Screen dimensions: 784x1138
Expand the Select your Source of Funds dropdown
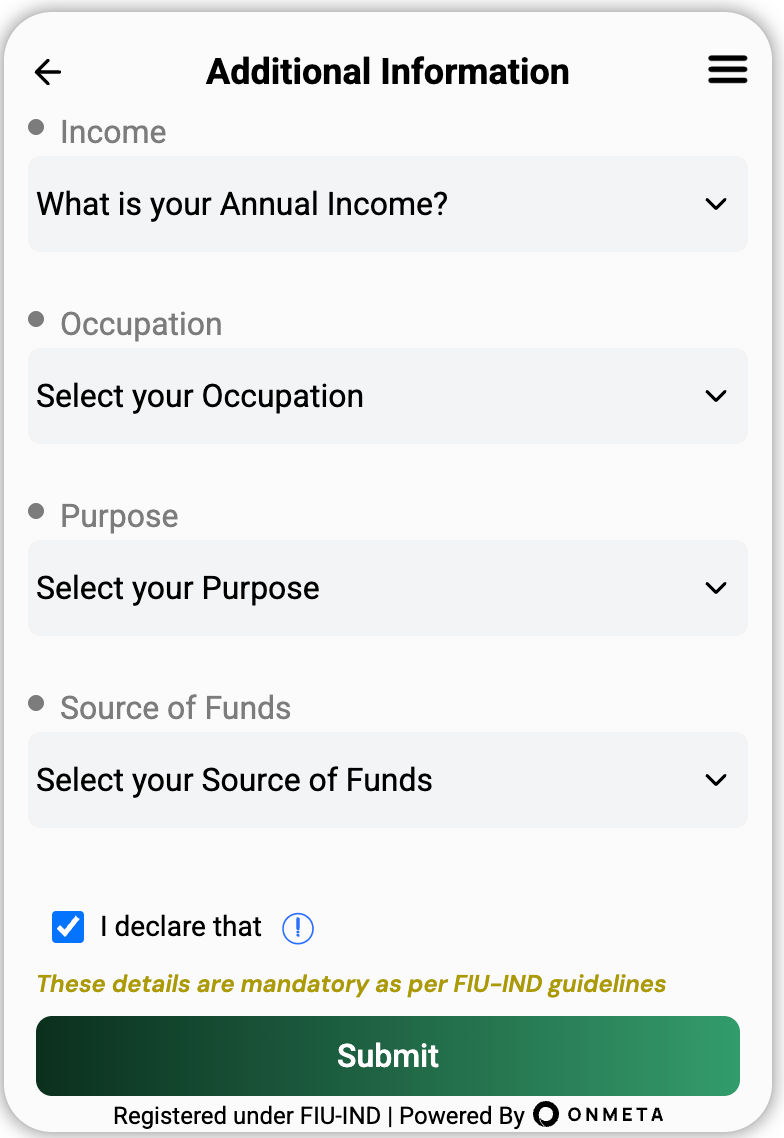tap(388, 780)
